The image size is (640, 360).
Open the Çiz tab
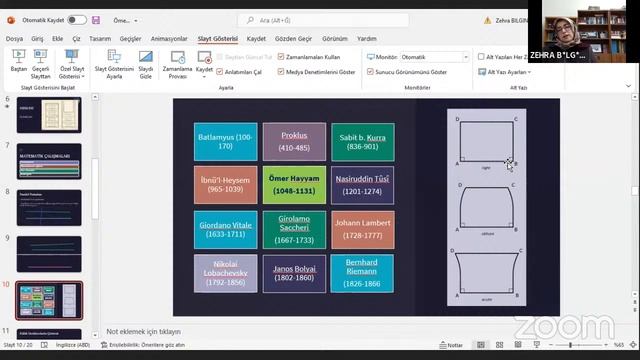point(76,39)
